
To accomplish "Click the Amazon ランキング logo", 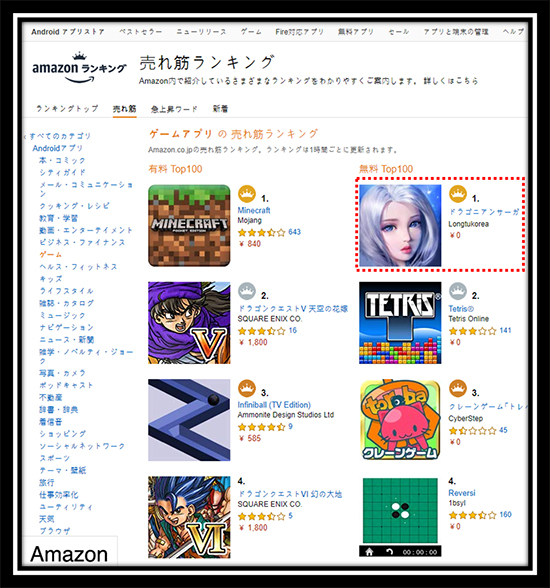I will 79,68.
